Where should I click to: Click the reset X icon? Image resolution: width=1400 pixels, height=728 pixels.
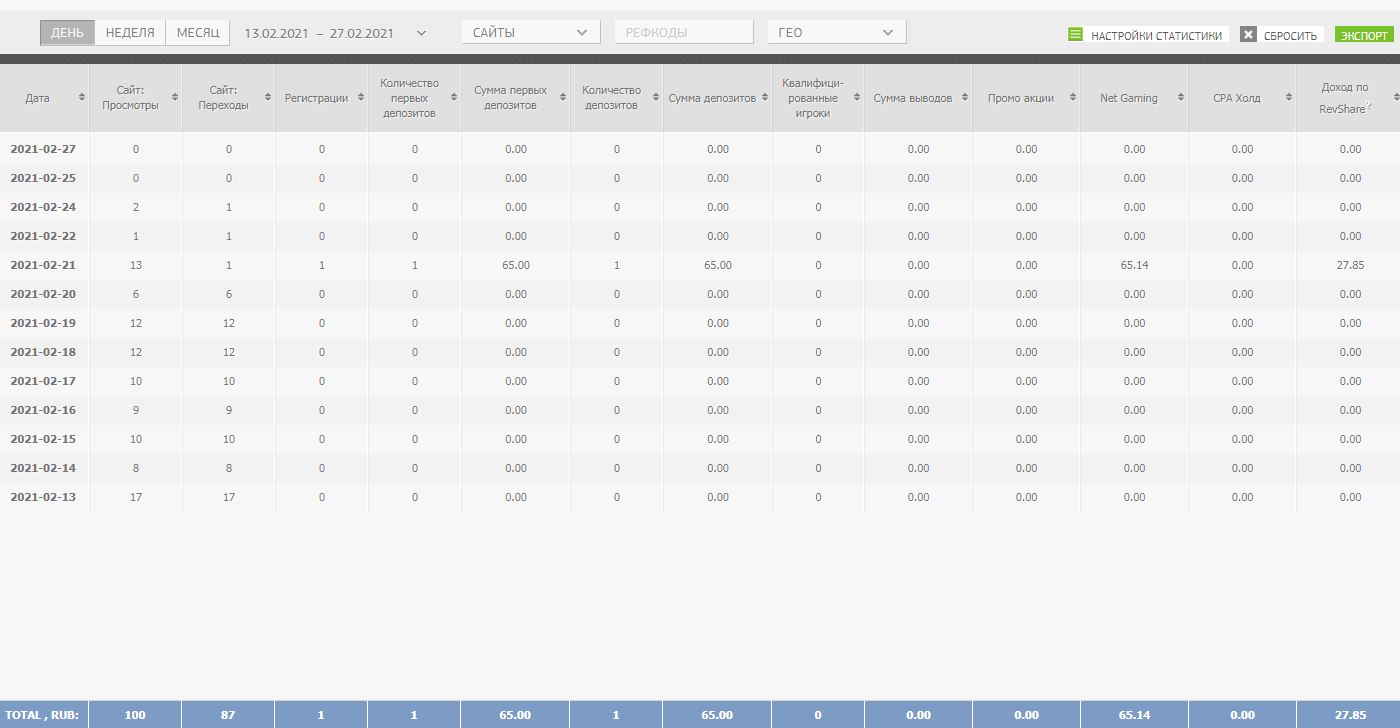1248,34
